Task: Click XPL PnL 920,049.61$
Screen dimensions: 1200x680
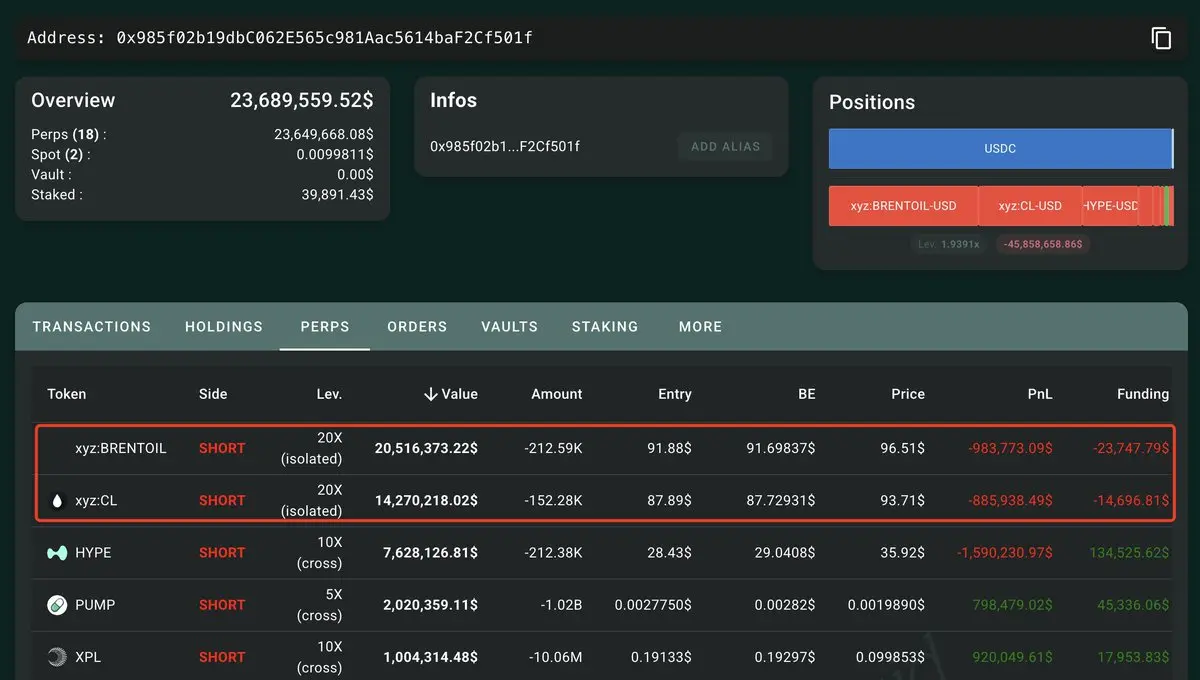Action: (1012, 657)
